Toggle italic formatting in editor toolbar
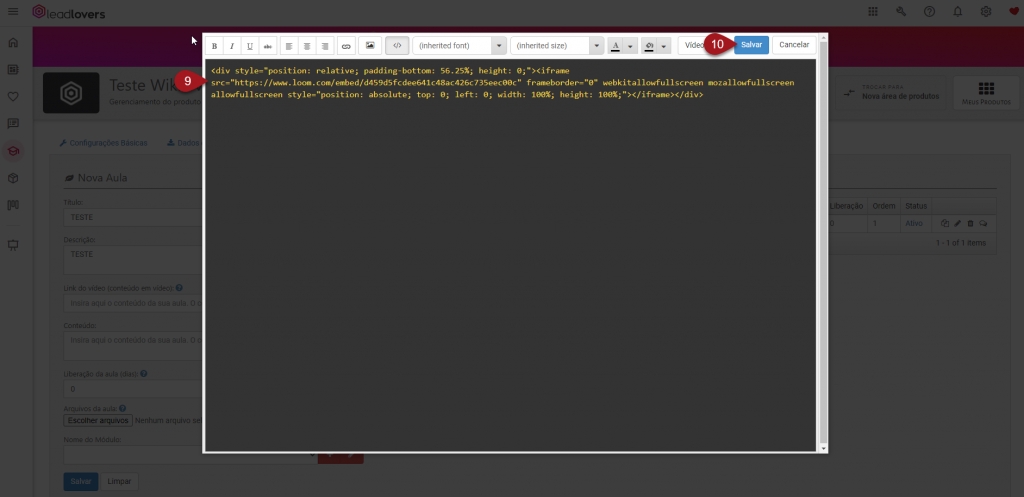Screen dimensions: 1024x497 click(x=231, y=46)
